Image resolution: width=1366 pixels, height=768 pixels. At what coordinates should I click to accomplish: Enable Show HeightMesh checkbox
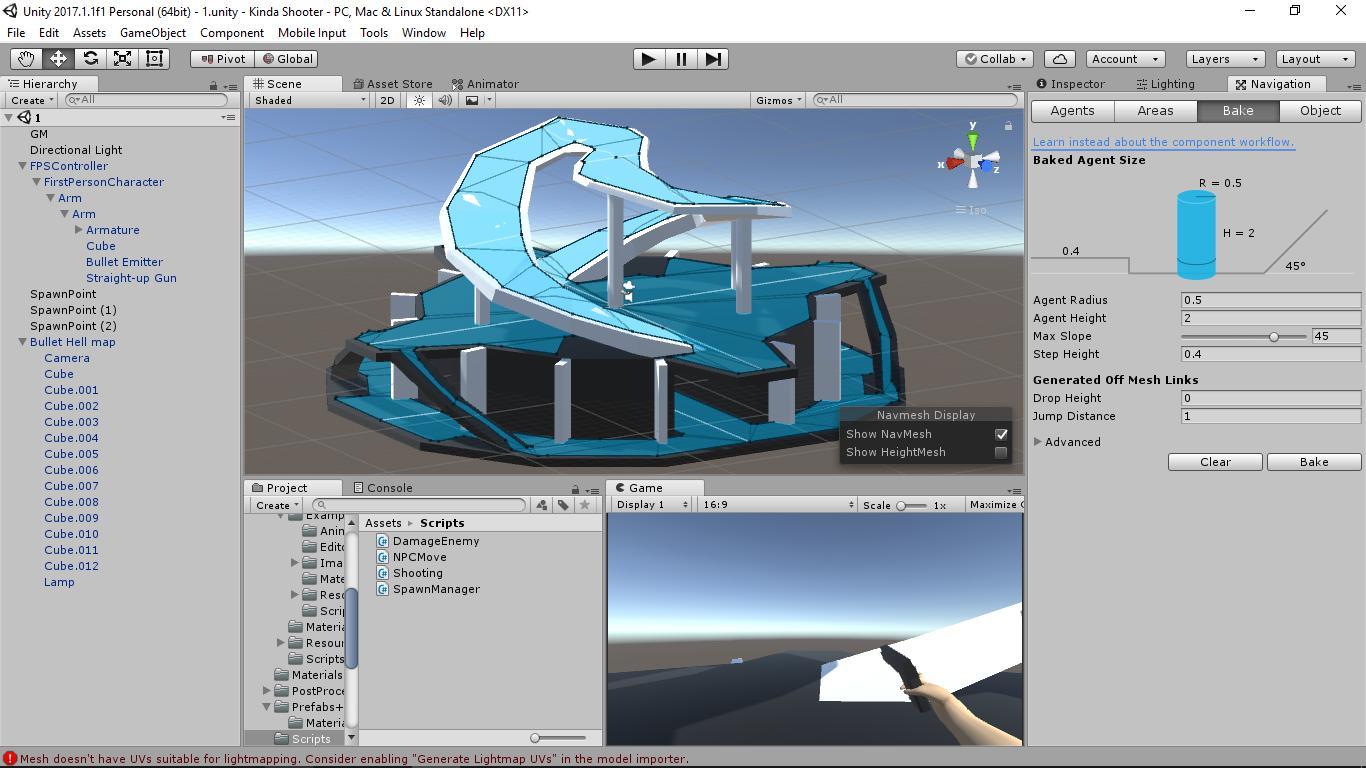1000,452
